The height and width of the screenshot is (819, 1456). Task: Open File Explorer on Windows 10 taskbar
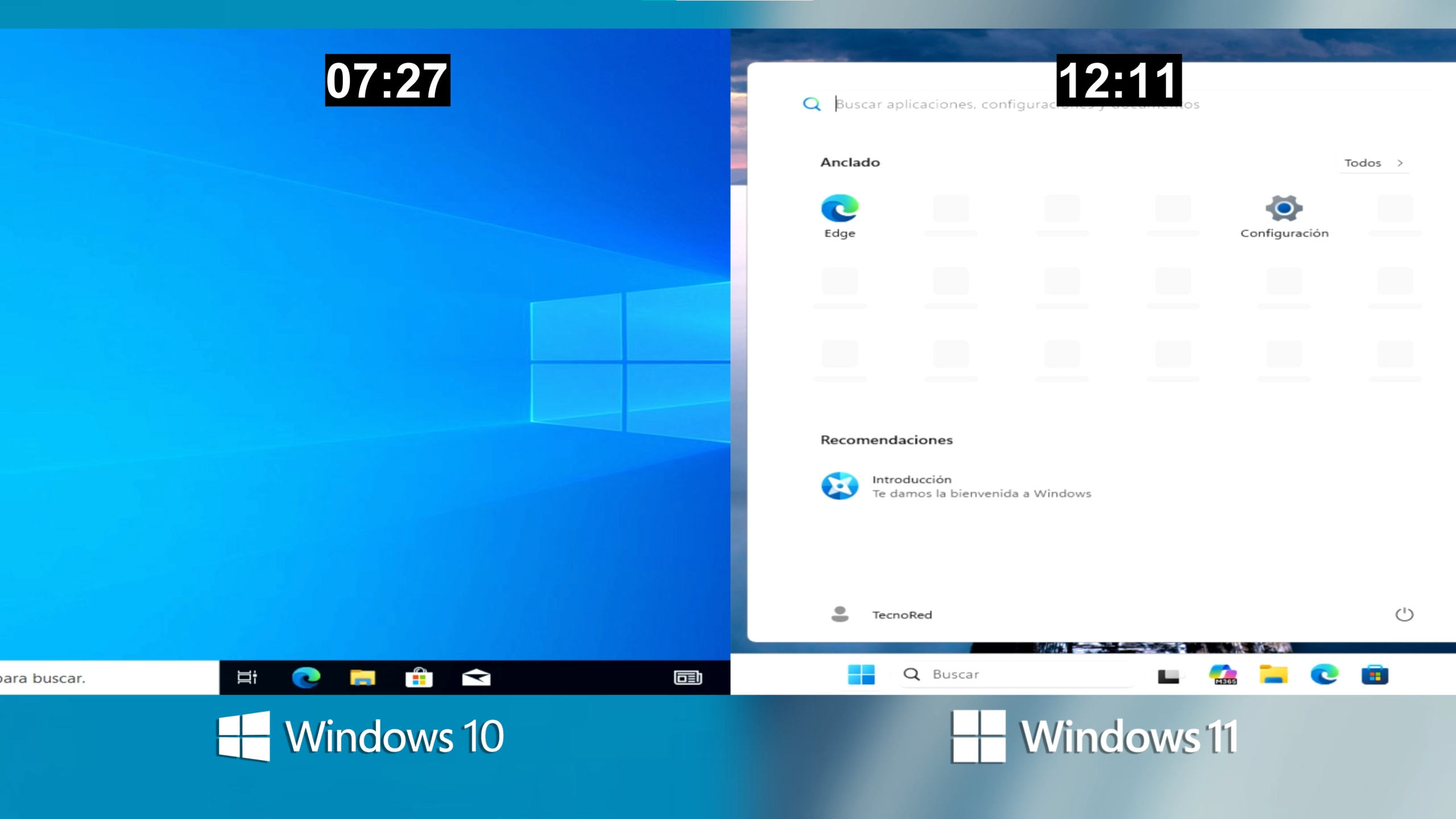(362, 677)
